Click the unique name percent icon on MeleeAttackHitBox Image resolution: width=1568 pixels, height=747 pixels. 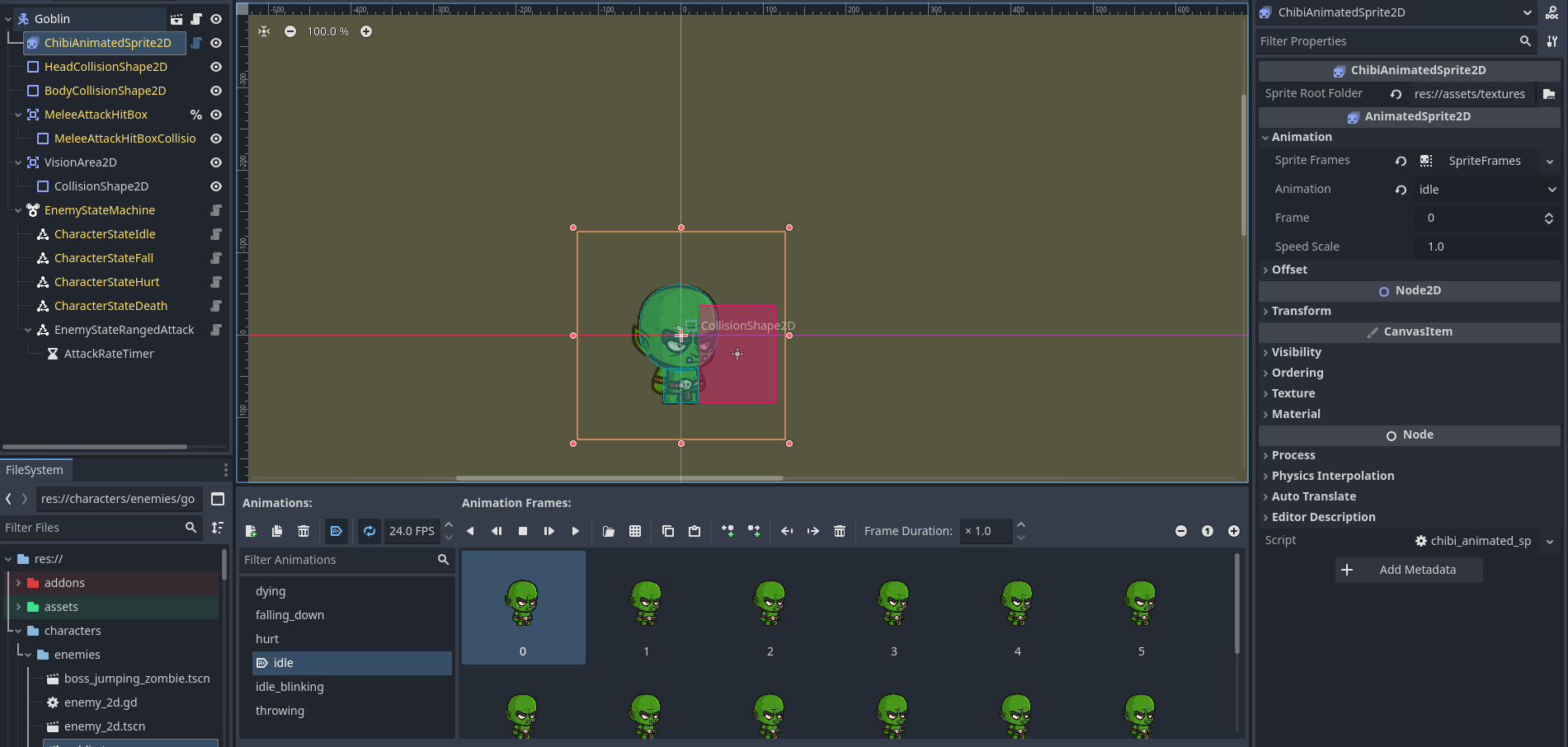[195, 115]
